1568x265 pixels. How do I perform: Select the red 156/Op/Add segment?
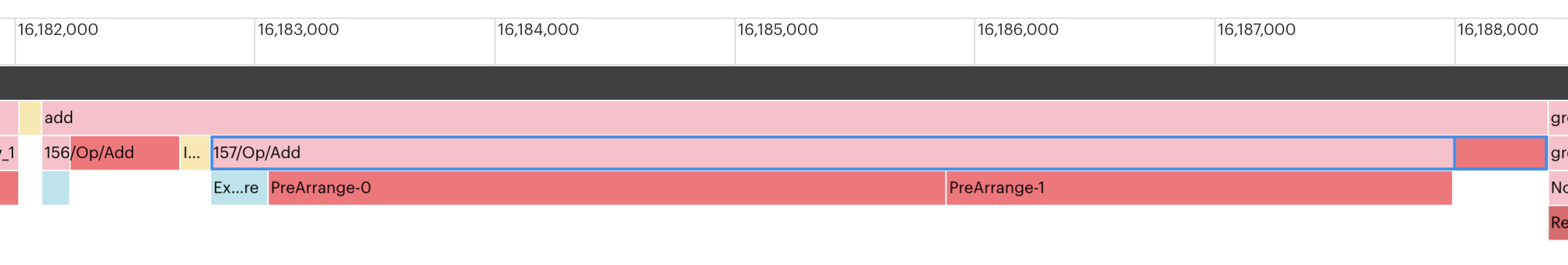[124, 153]
